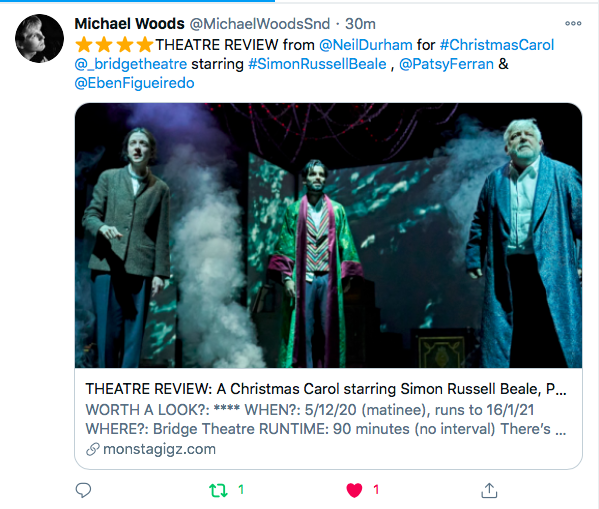Click the 30m tweet timestamp
The width and height of the screenshot is (599, 509).
(360, 24)
